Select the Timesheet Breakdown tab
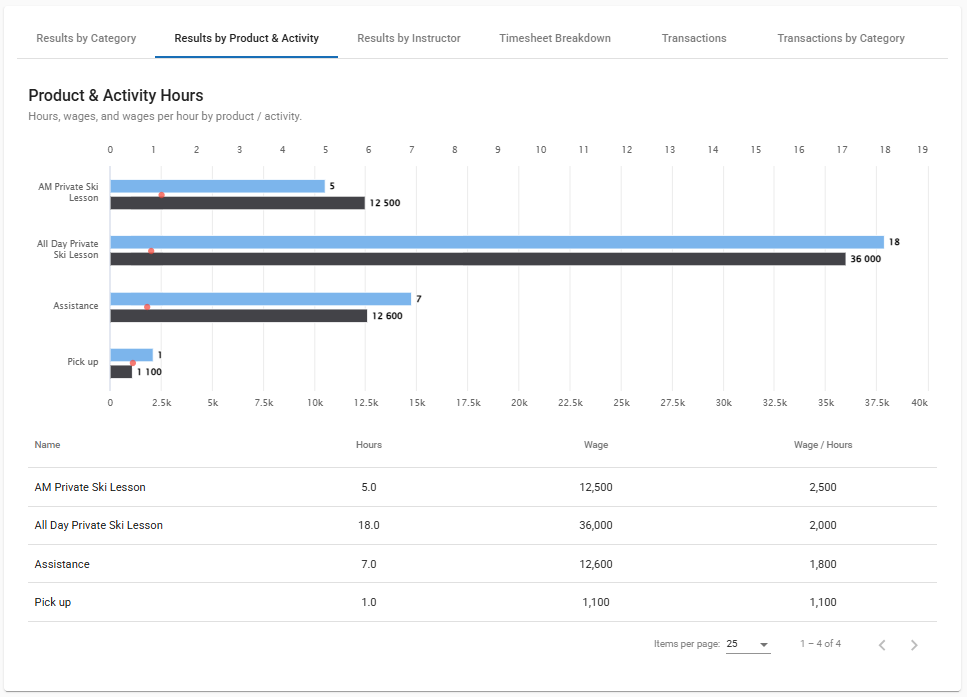The image size is (967, 697). coord(555,38)
